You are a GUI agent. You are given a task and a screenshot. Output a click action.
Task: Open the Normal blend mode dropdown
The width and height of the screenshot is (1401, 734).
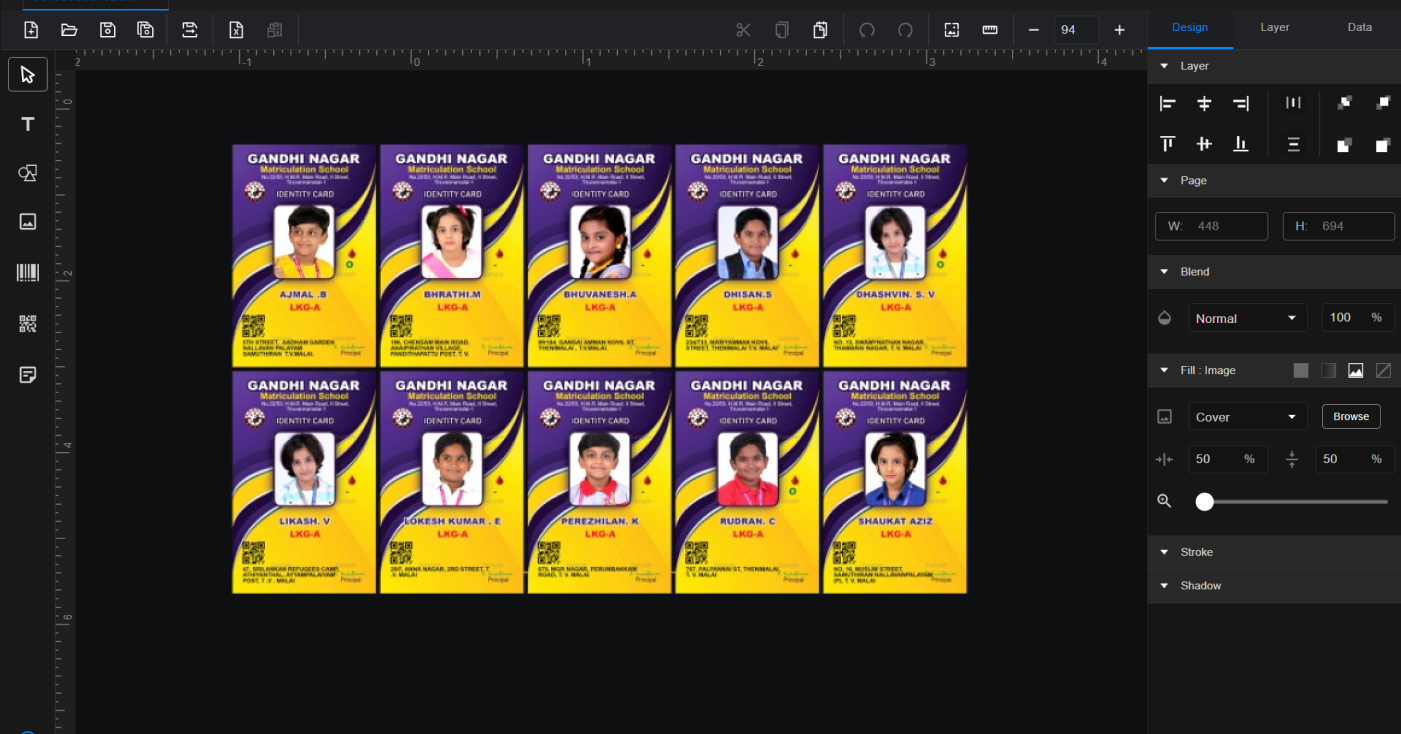[1247, 318]
